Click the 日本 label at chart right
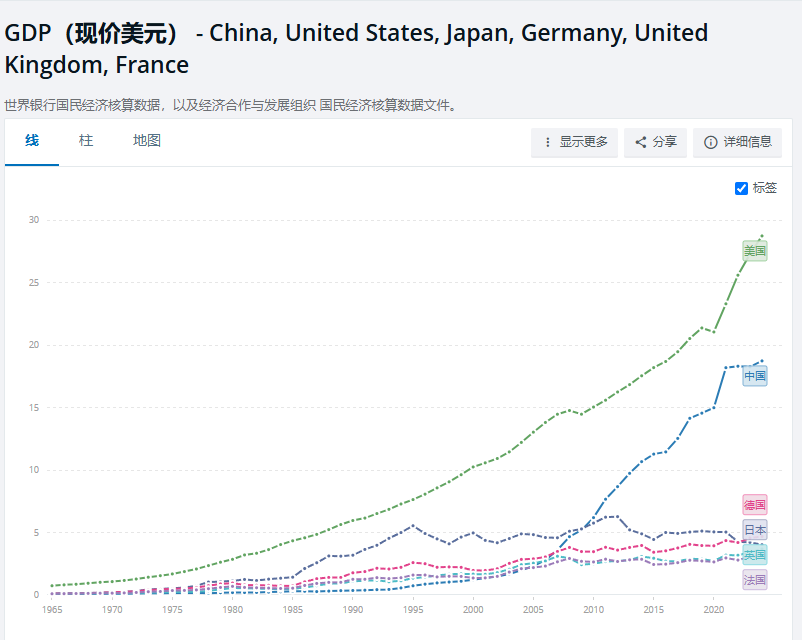 tap(754, 527)
